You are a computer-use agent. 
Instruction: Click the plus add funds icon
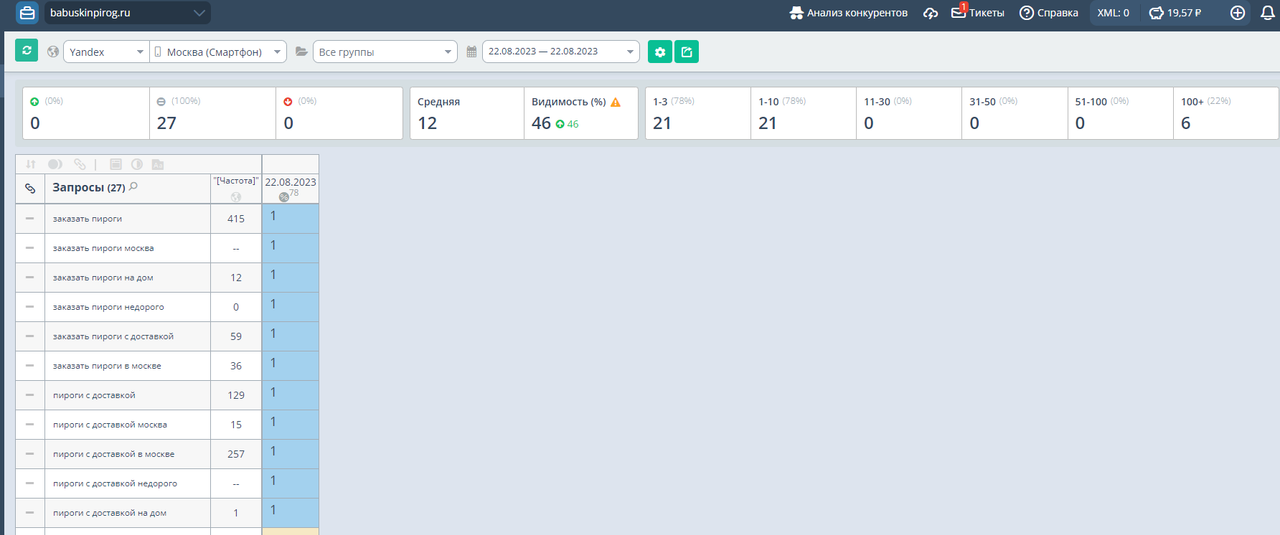(x=1238, y=13)
